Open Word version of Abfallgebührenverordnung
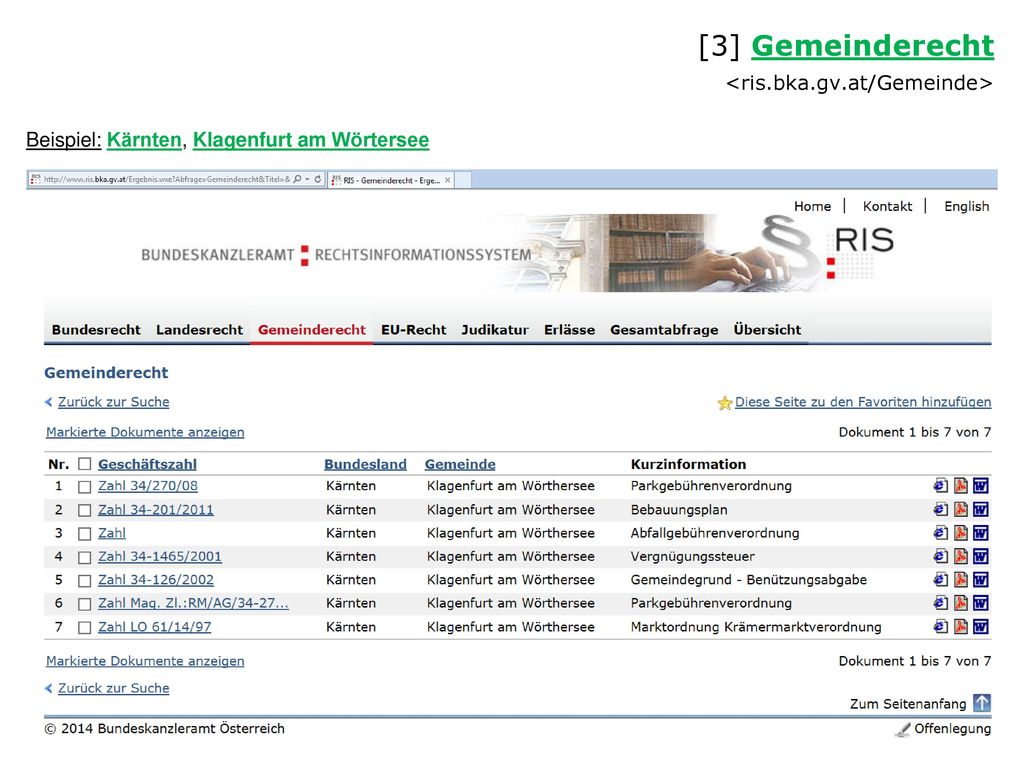Screen dimensions: 1024x768 (981, 533)
